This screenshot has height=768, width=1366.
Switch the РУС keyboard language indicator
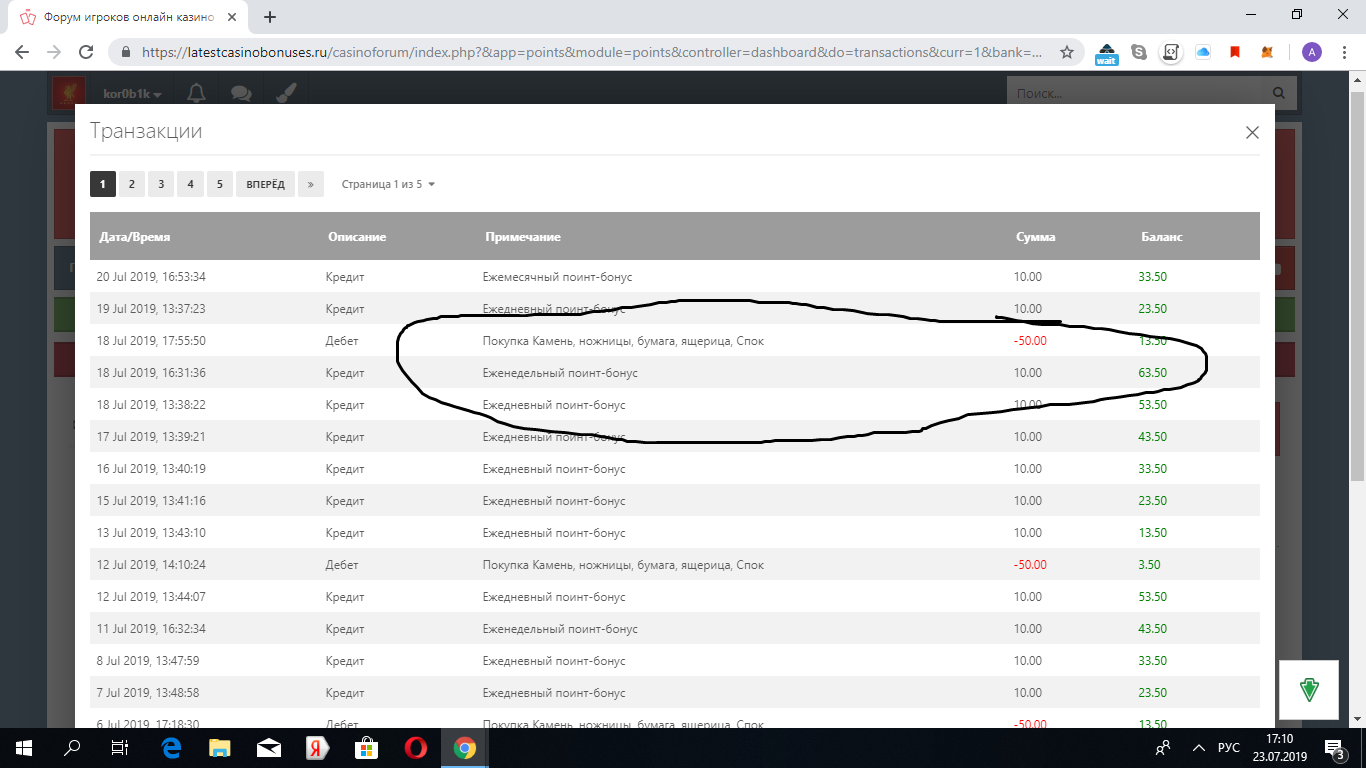pyautogui.click(x=1228, y=748)
